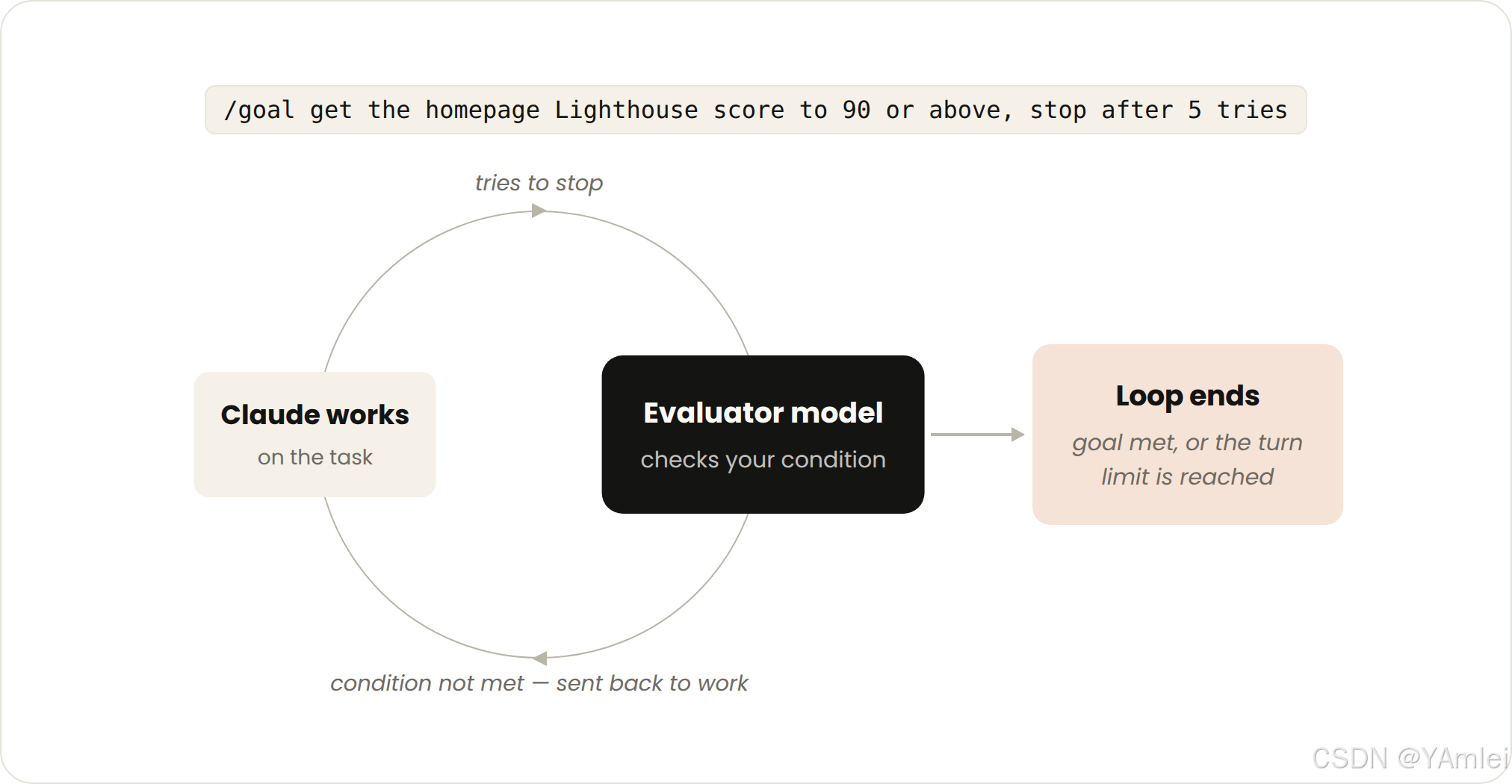Click "condition not met — sent back to work" label
This screenshot has width=1512, height=784.
(539, 683)
